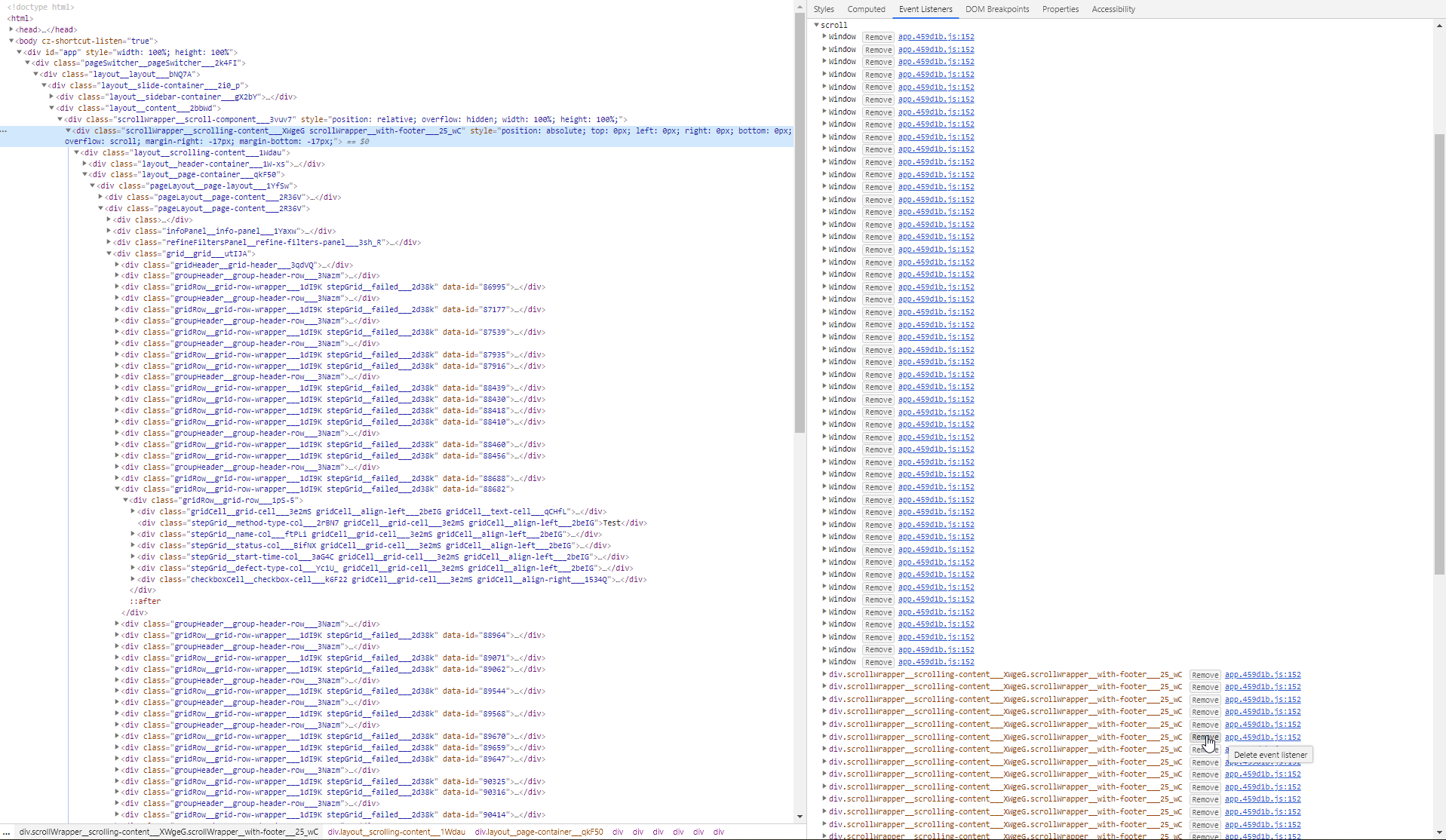1446x840 pixels.
Task: Select grid row data-id 88964
Action: pyautogui.click(x=333, y=635)
